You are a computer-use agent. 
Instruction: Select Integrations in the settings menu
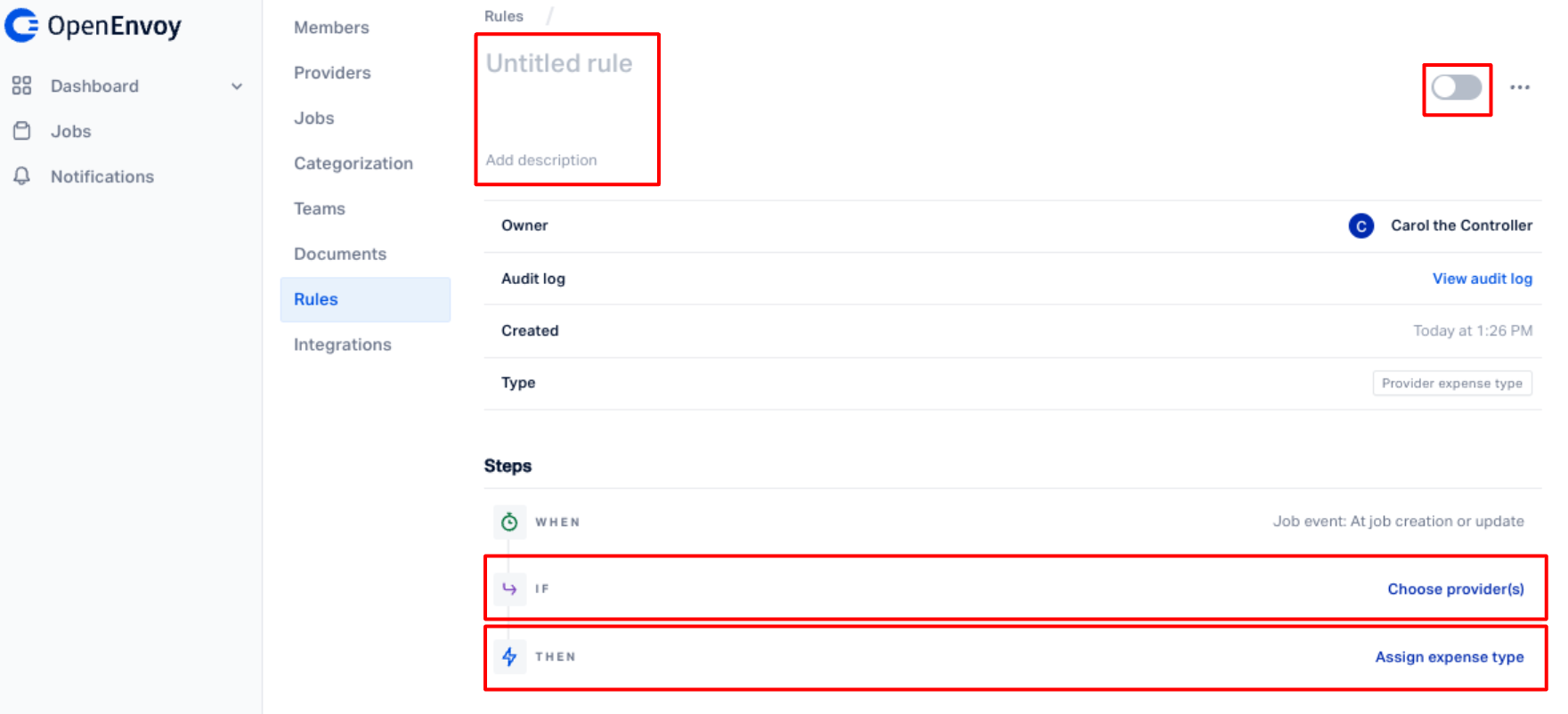coord(343,345)
